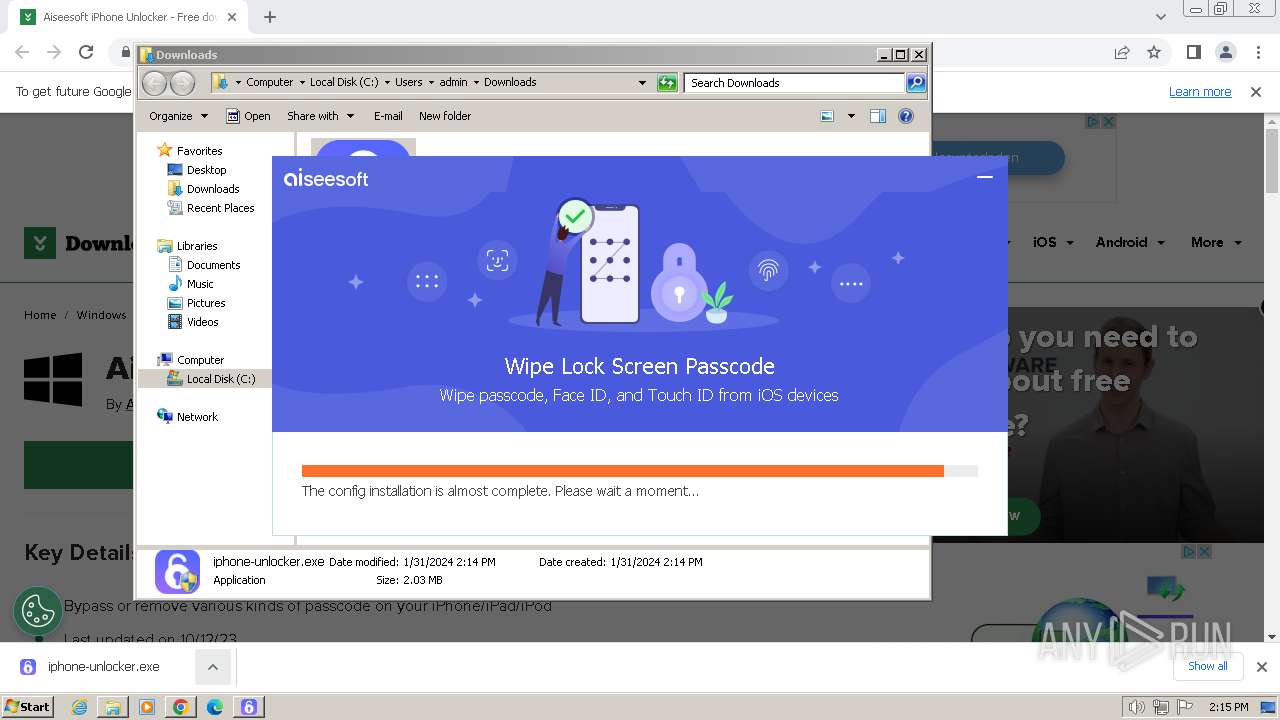The image size is (1280, 720).
Task: Close the Chrome downloads shelf
Action: click(1262, 667)
